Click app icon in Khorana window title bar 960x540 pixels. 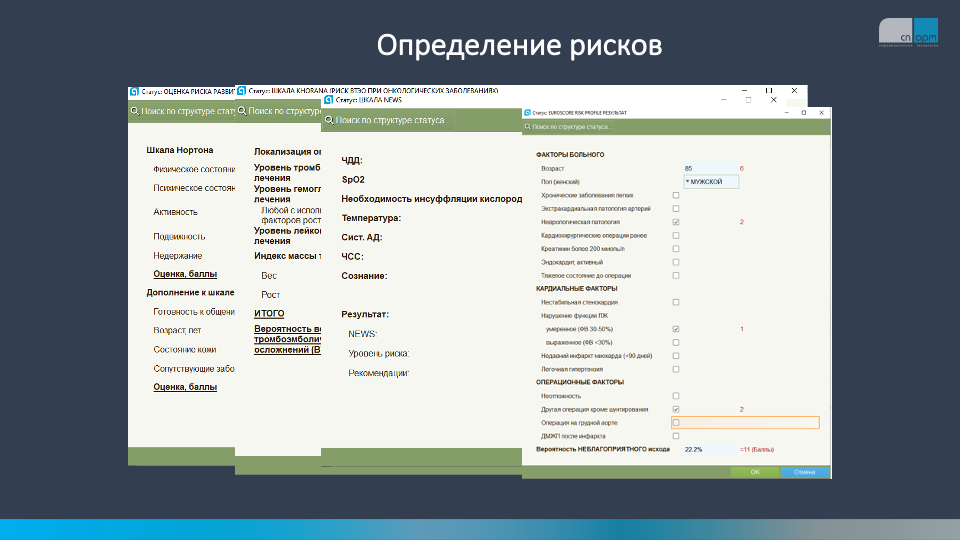241,91
